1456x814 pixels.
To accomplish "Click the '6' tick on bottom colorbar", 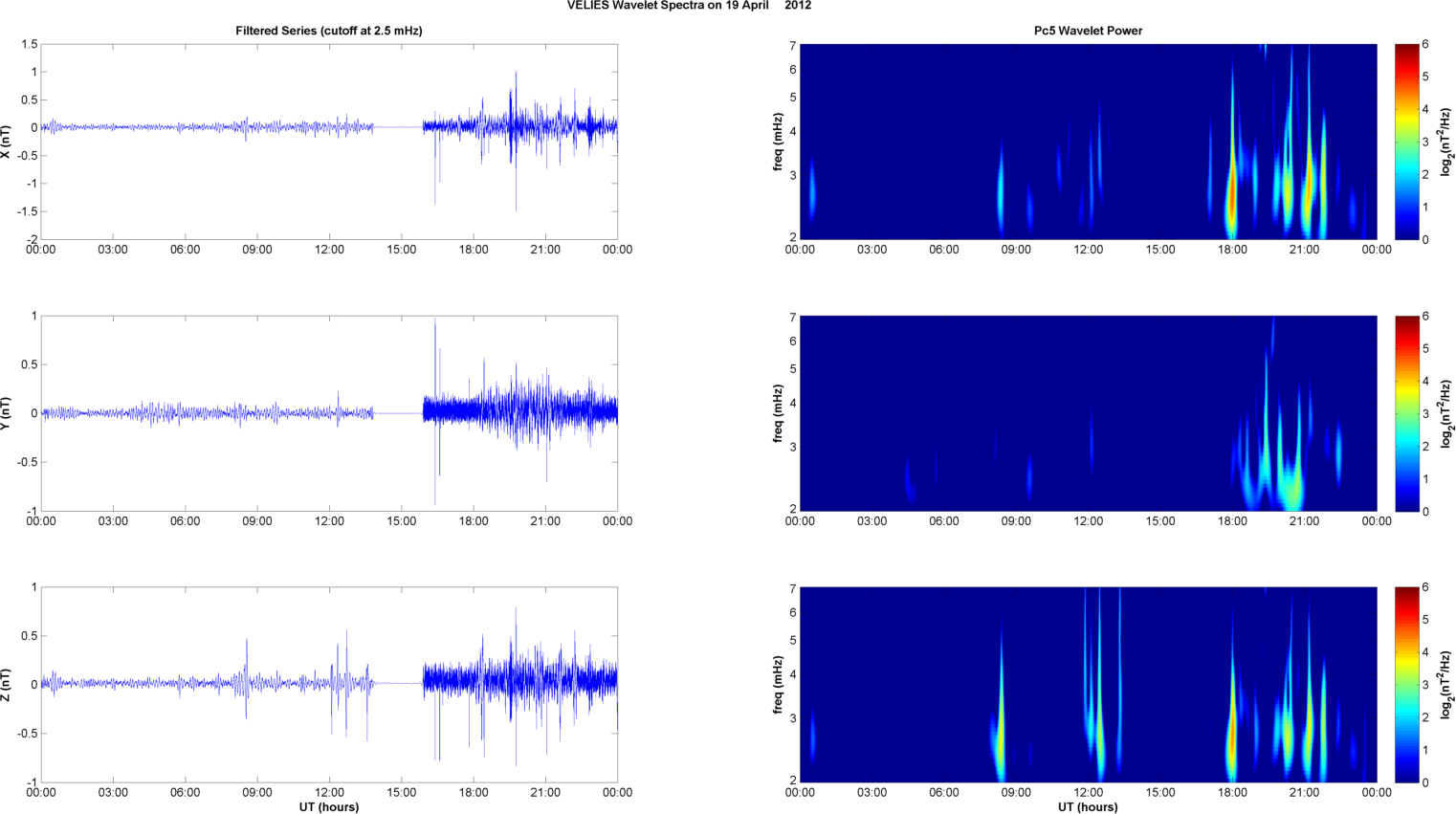I will (x=1425, y=587).
